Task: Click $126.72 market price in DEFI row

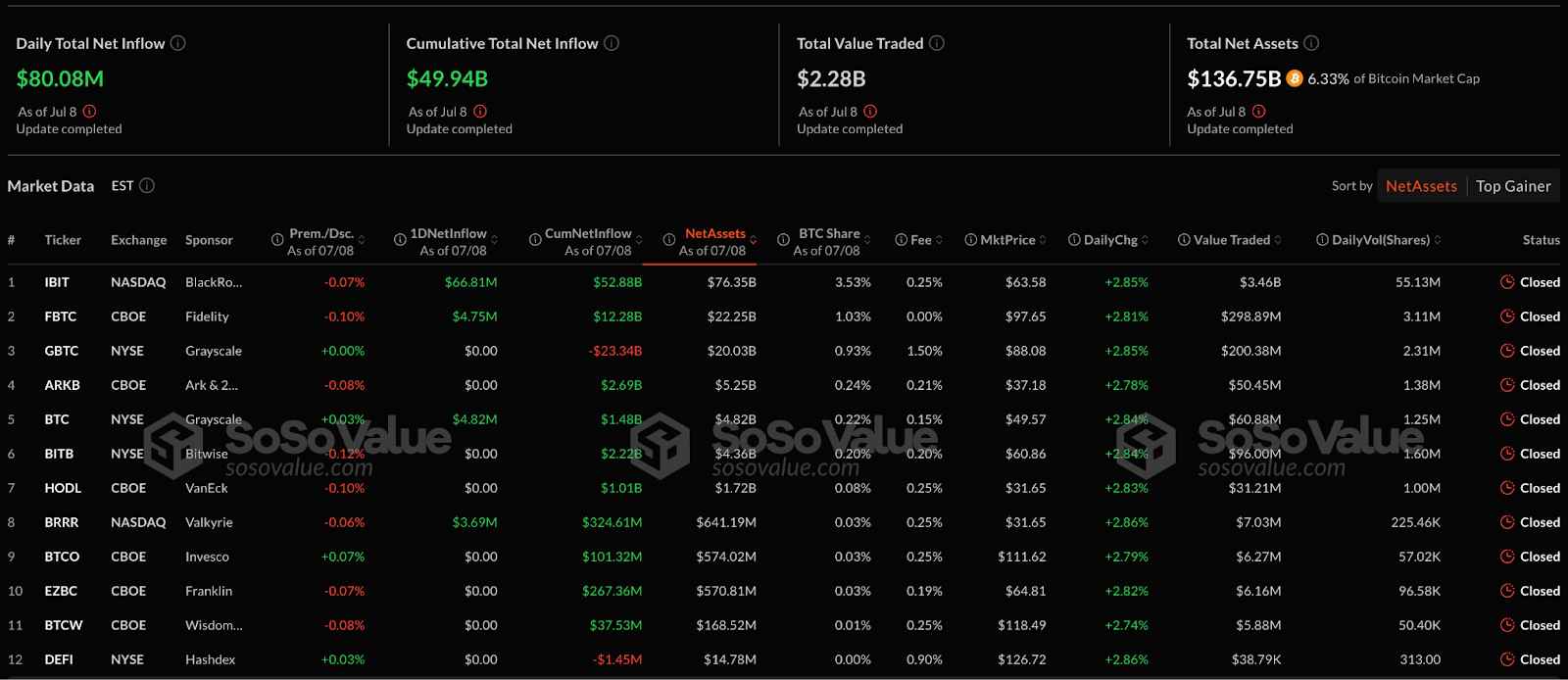Action: click(x=1022, y=659)
